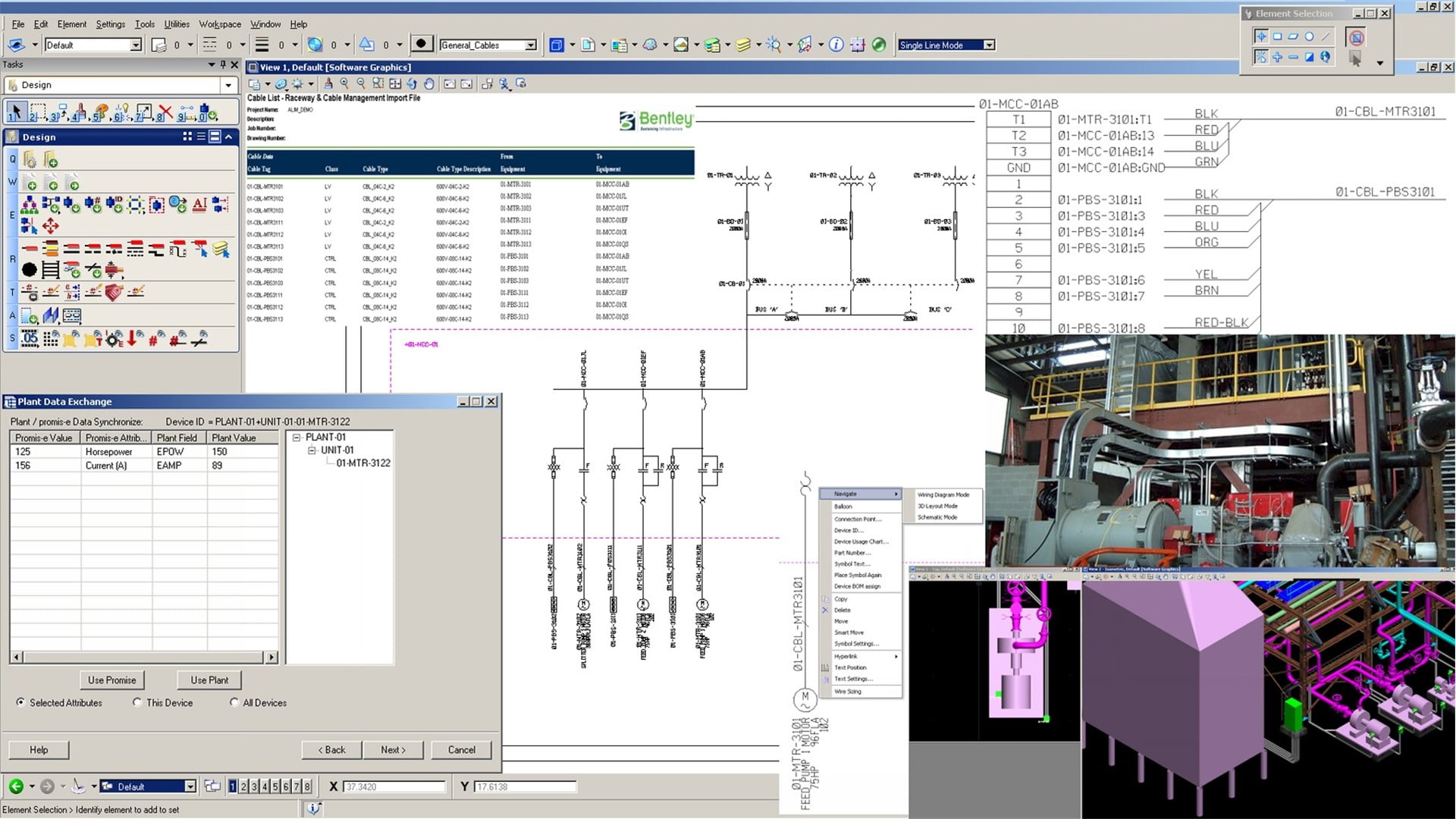Activate the Pan View tool

[x=429, y=84]
